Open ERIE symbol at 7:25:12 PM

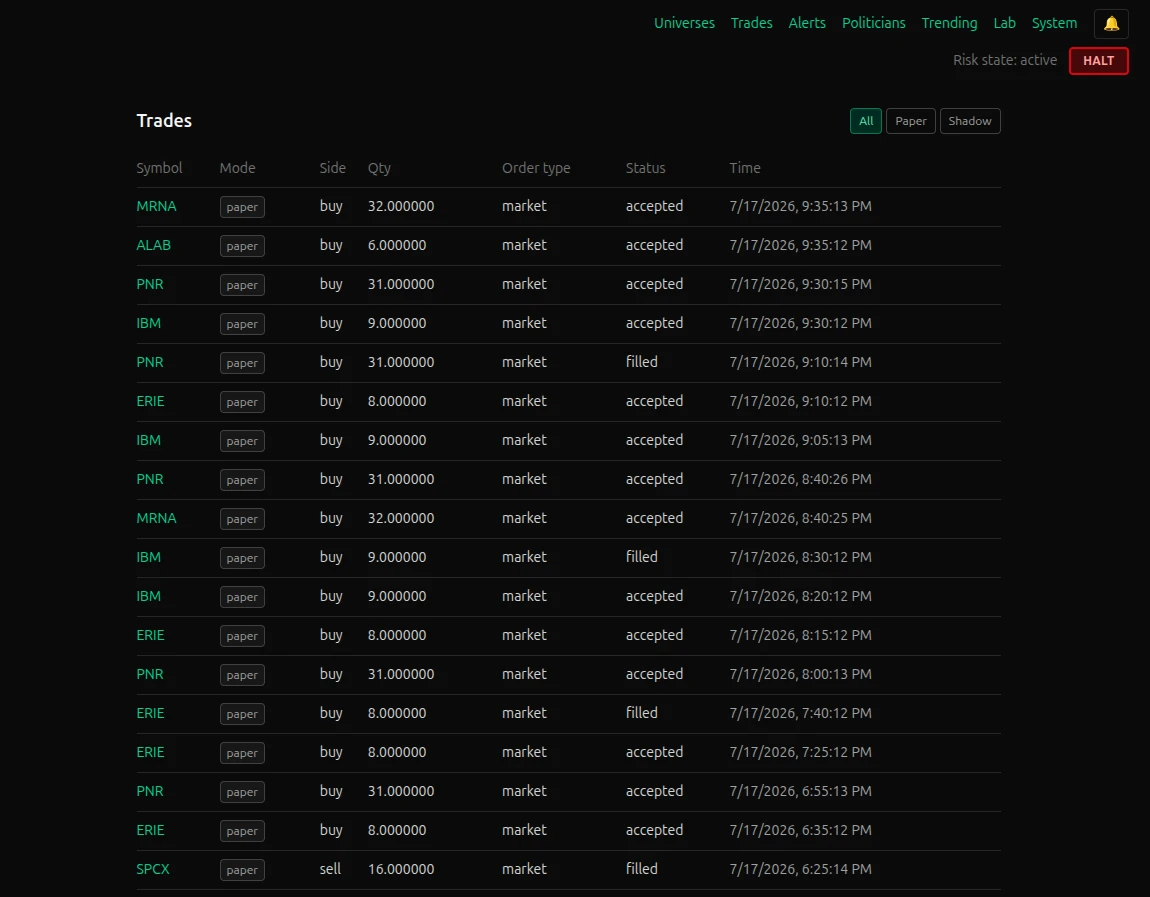point(150,752)
